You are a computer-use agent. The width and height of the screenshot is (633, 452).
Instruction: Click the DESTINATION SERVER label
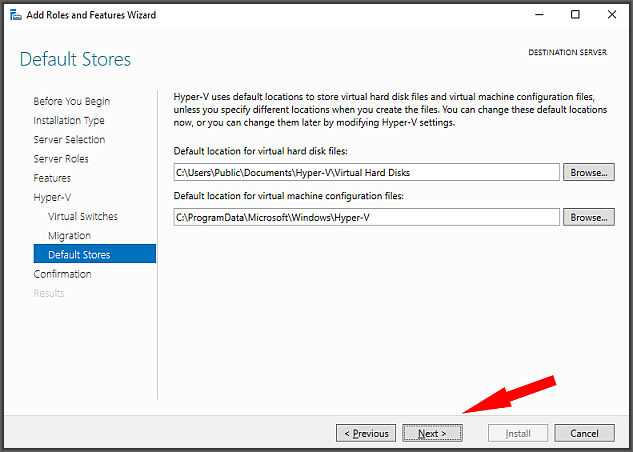[x=568, y=52]
